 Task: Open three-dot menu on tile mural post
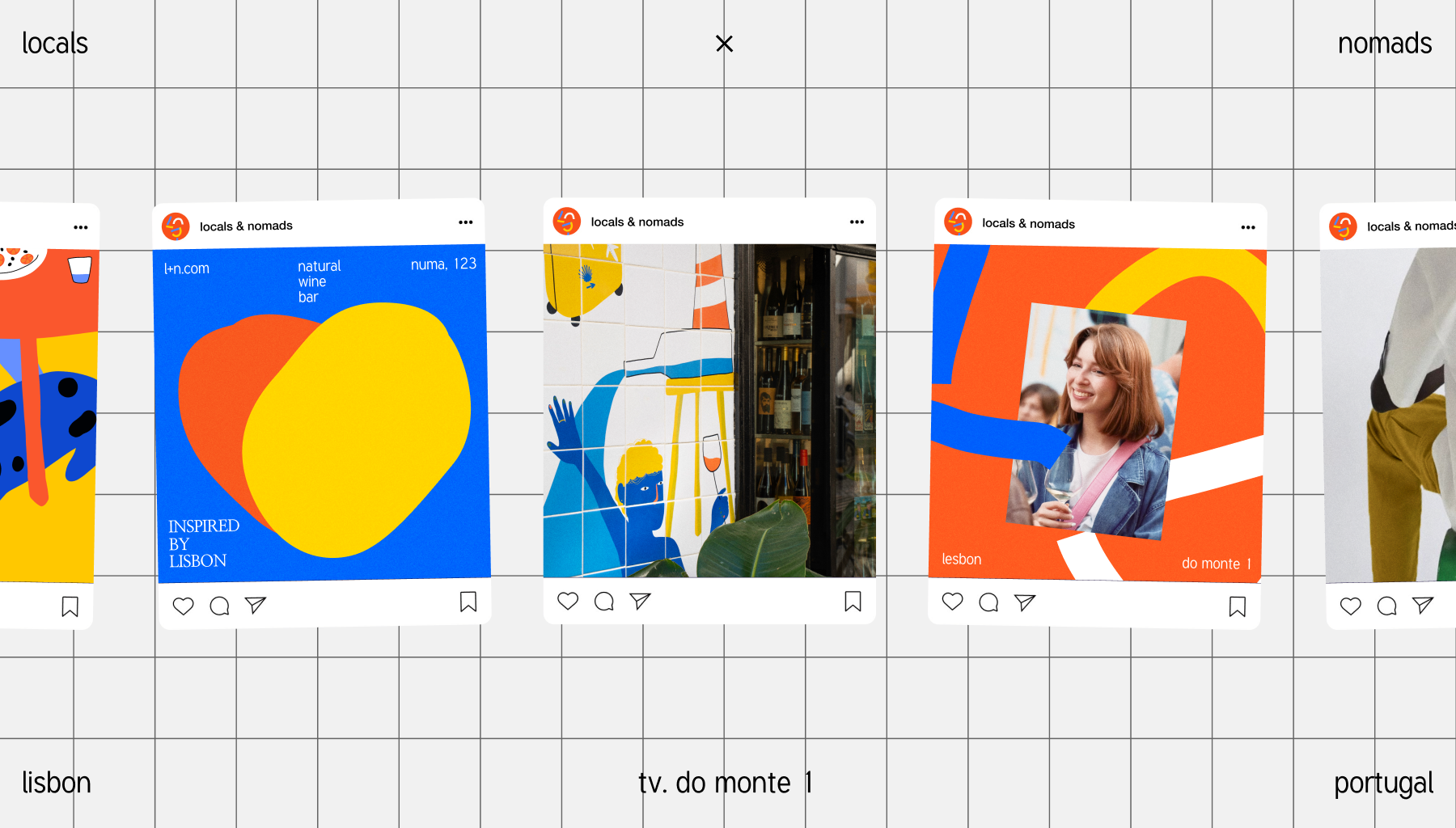tap(857, 222)
